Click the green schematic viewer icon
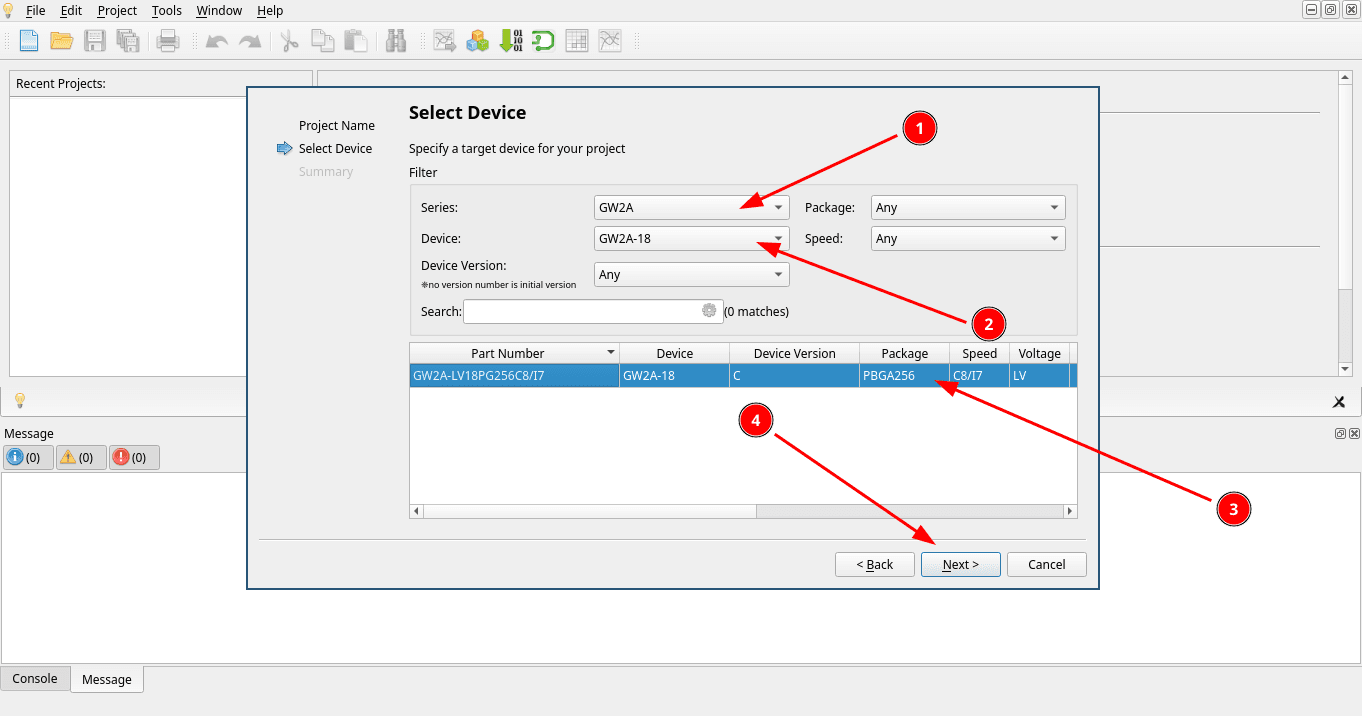 543,41
